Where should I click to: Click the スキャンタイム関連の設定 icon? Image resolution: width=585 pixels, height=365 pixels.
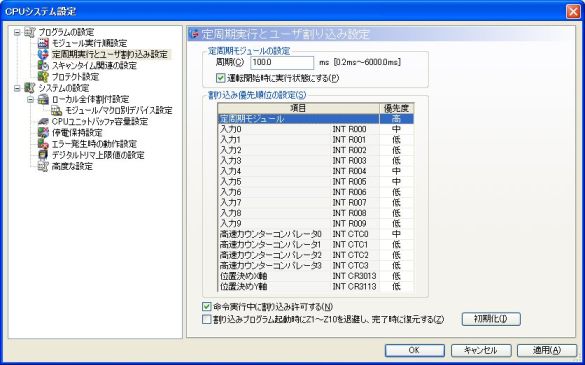43,66
